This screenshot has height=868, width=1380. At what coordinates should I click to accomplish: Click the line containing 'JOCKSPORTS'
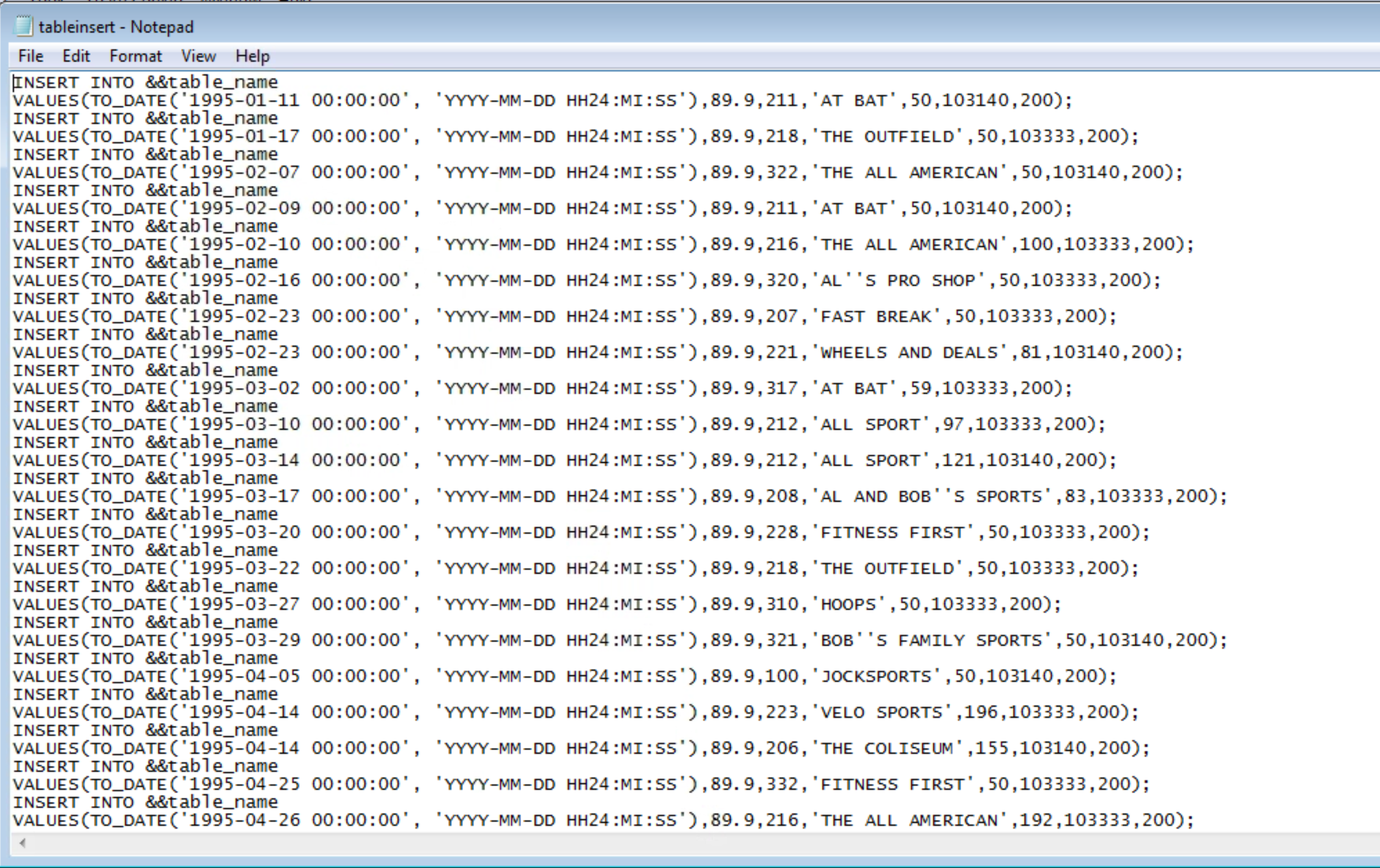pyautogui.click(x=565, y=676)
